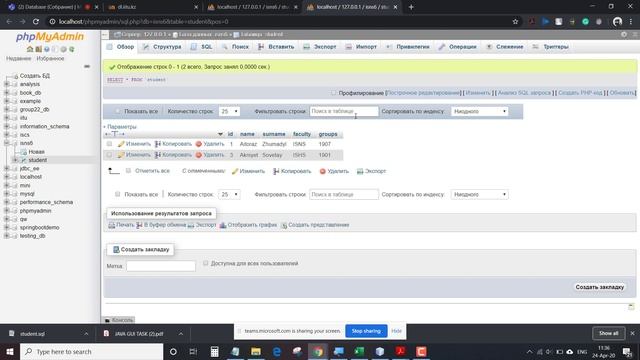Viewport: 640px width, 360px height.
Task: Open page settings gear icon at top right
Action: coord(624,35)
